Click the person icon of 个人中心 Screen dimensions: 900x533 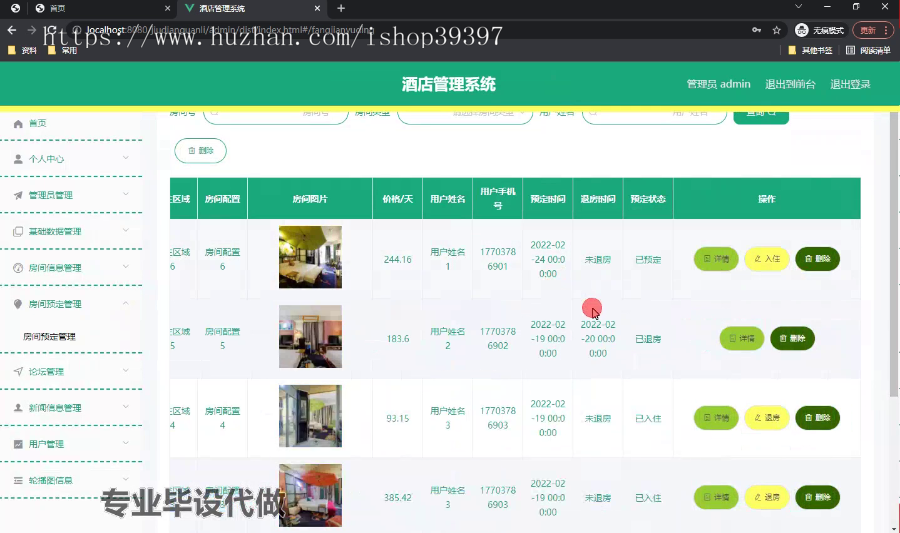point(18,159)
